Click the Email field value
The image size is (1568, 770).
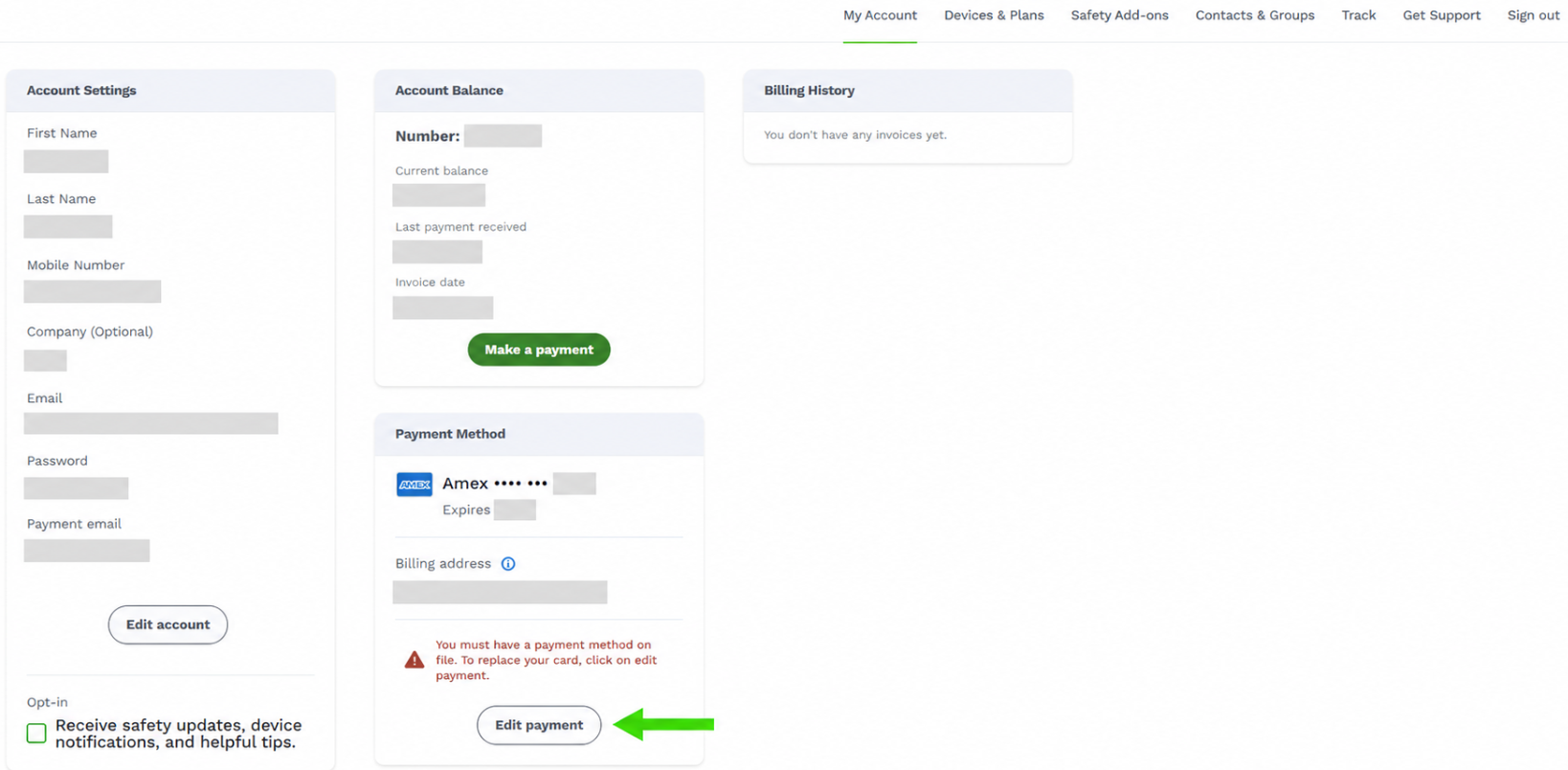point(151,423)
